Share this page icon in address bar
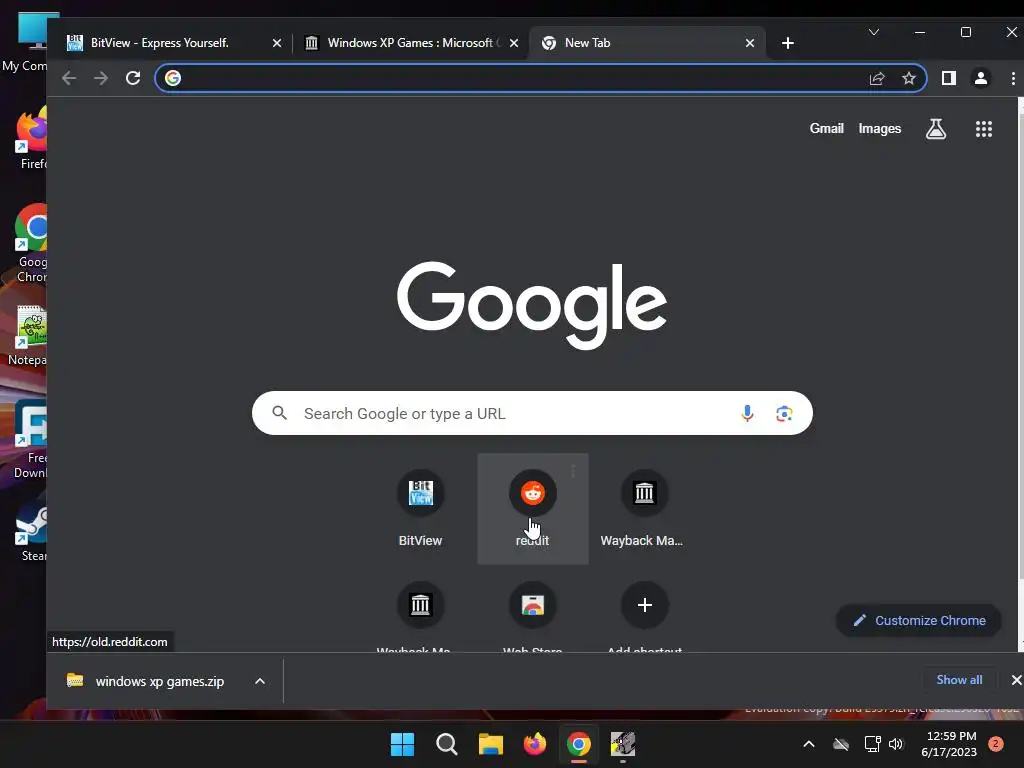1024x768 pixels. click(x=877, y=78)
